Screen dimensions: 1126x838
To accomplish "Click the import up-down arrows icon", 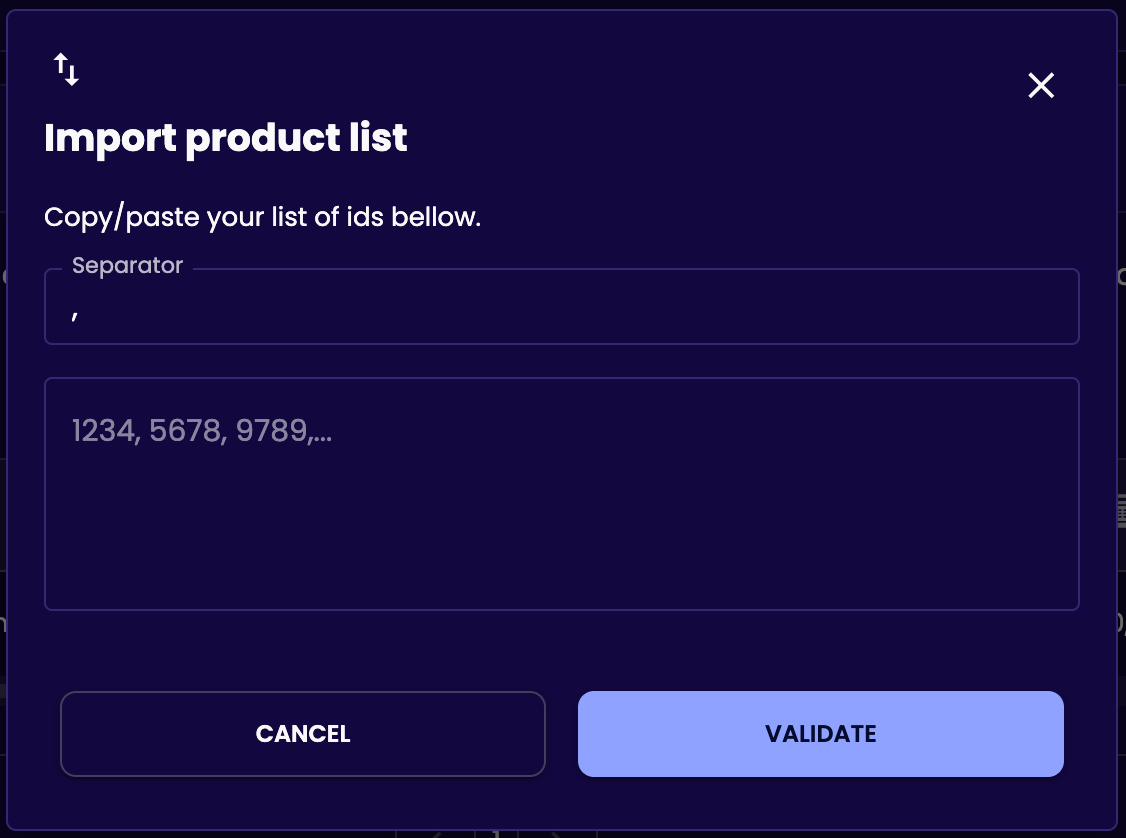I will pos(67,69).
